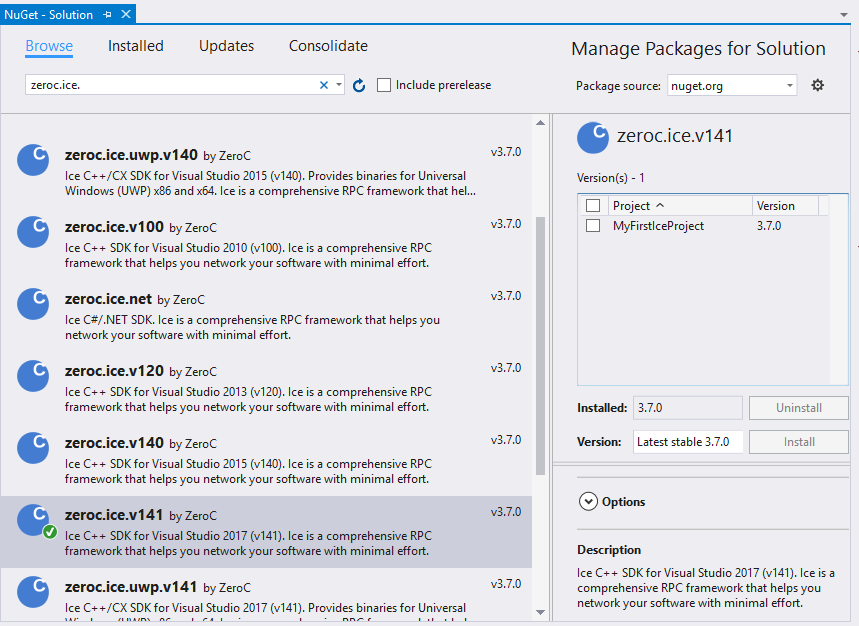This screenshot has height=626, width=859.
Task: Click the zeroc.ice.uwp.v140 package icon
Action: tap(33, 160)
